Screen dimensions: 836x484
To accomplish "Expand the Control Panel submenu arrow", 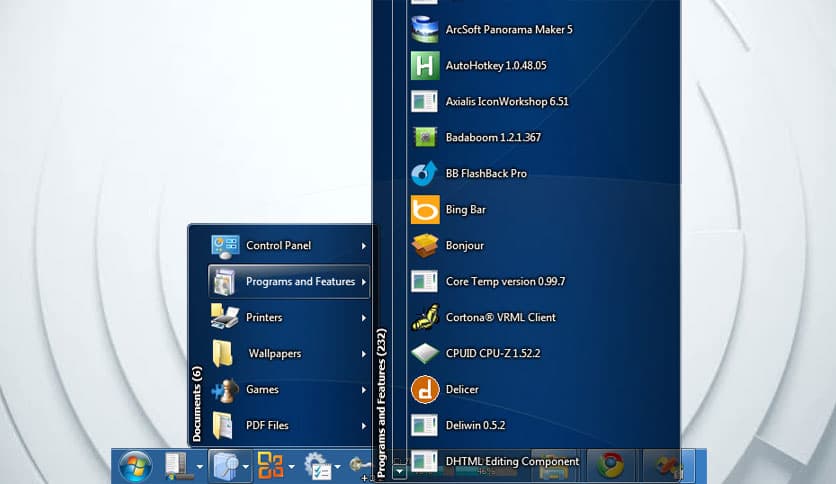I will pyautogui.click(x=364, y=246).
